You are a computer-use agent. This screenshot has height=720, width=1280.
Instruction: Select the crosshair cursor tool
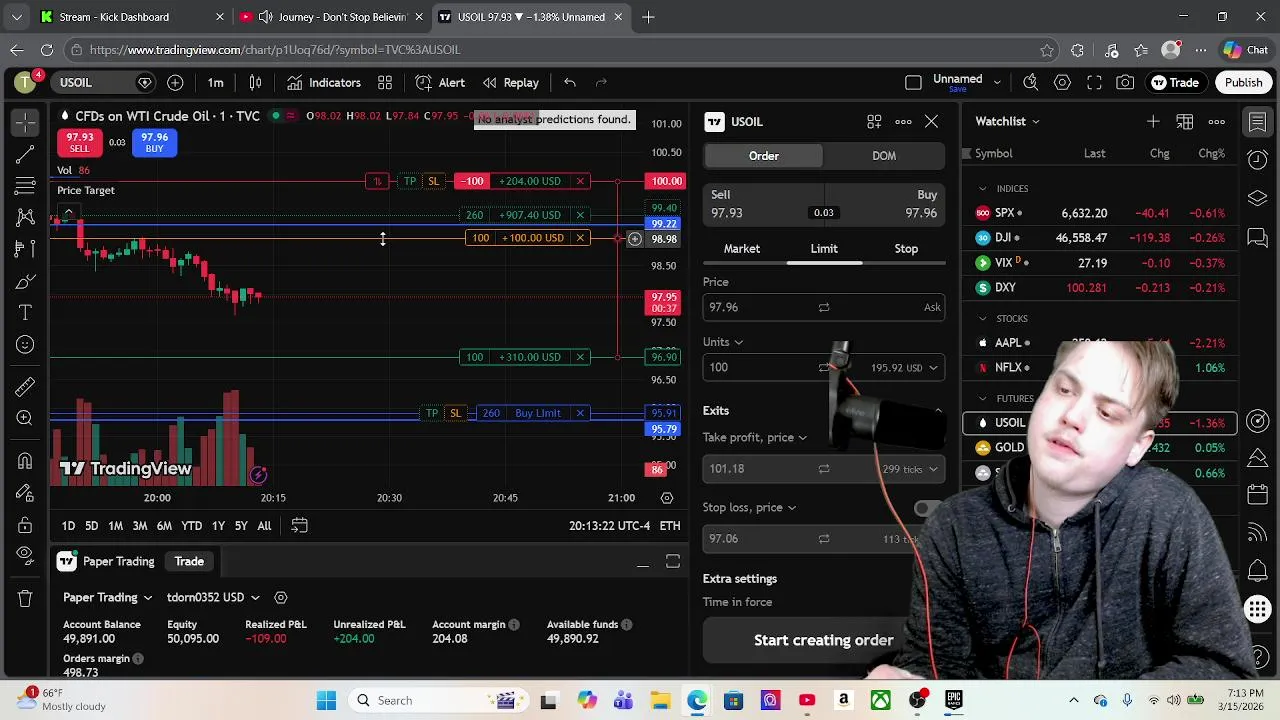click(25, 122)
